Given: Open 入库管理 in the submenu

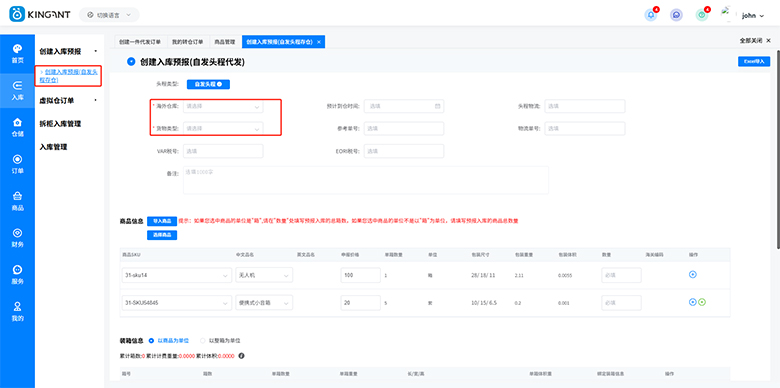Looking at the screenshot, I should [x=53, y=147].
